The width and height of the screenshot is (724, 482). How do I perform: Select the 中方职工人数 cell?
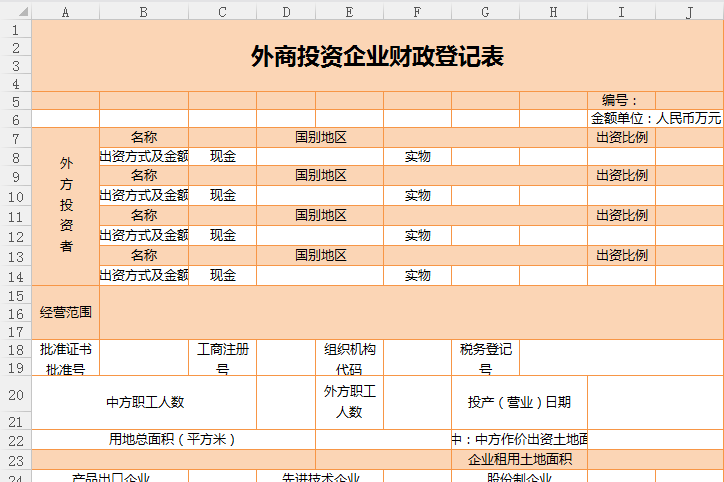click(145, 402)
